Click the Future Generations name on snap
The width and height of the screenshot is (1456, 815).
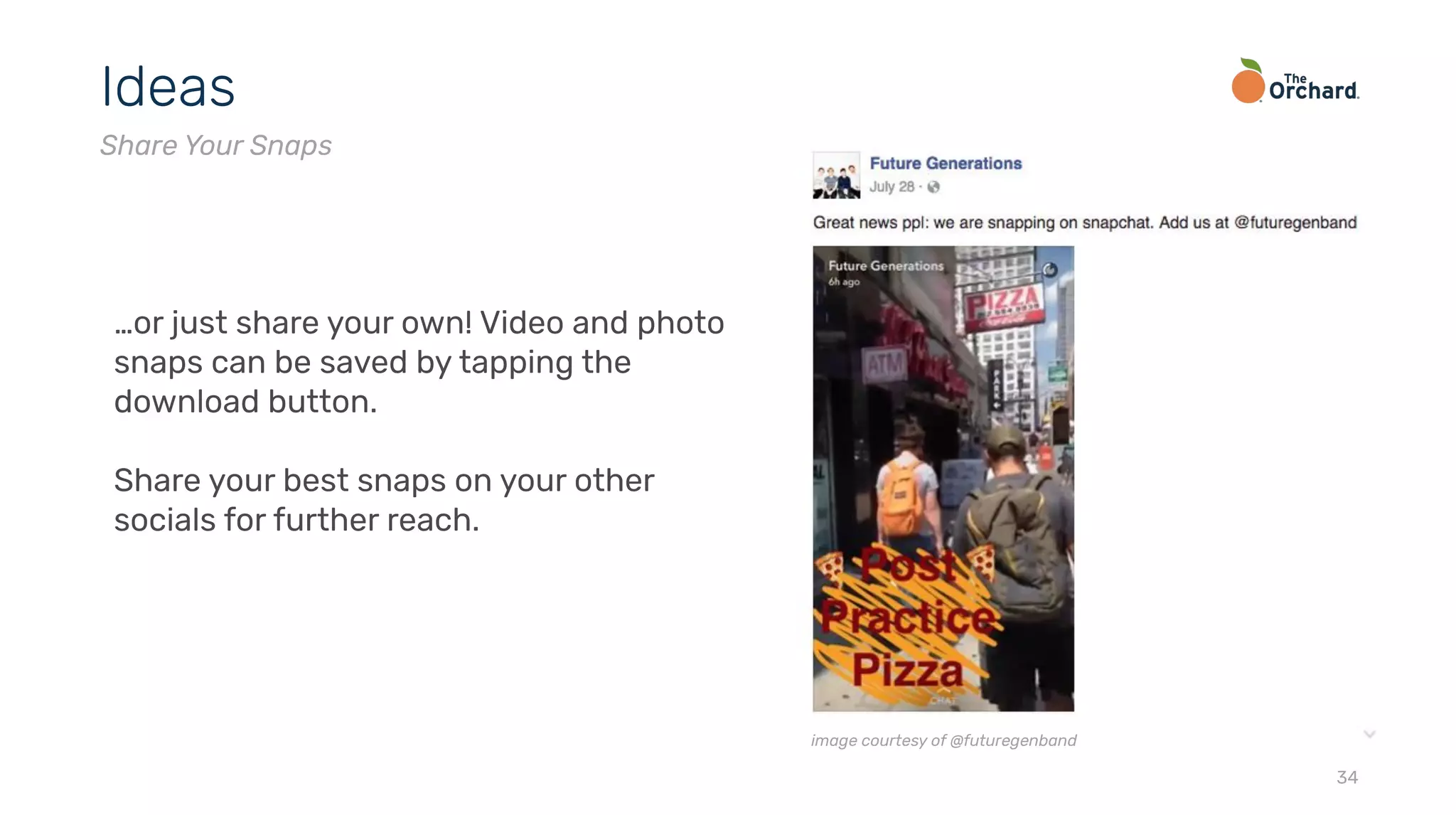pos(886,266)
